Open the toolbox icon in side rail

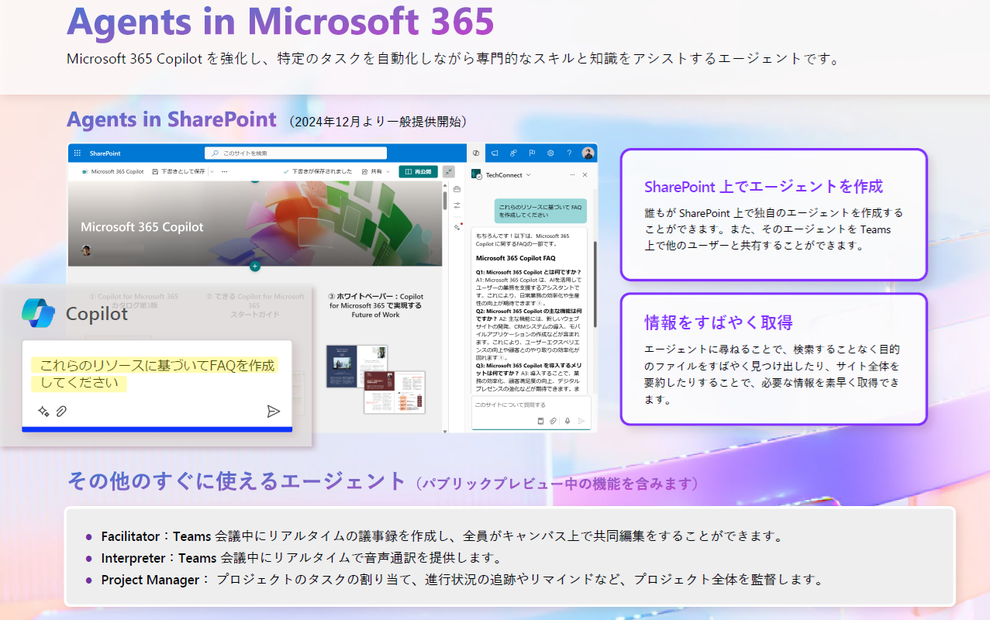coord(456,189)
